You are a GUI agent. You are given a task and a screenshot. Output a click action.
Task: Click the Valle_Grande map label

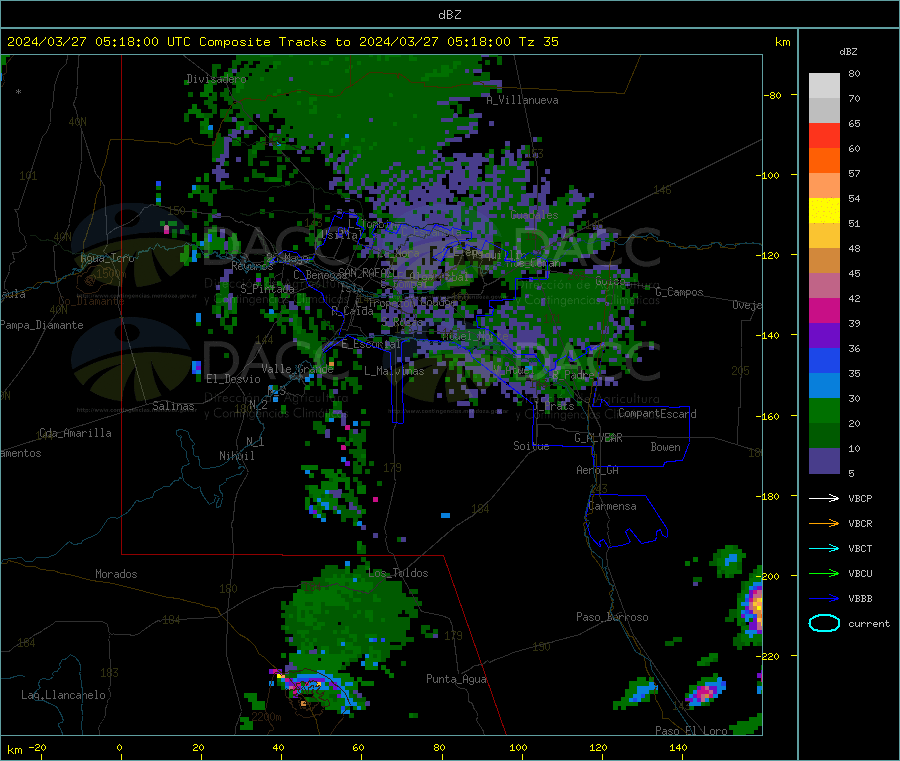(297, 369)
